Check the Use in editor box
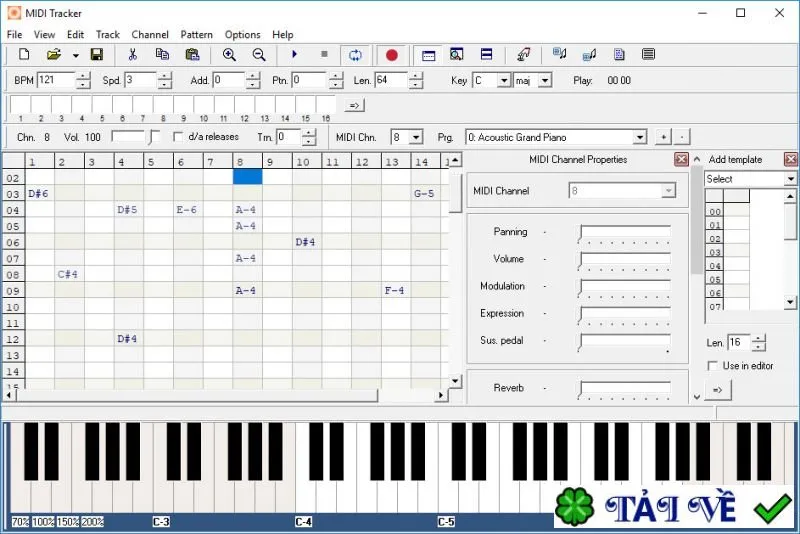This screenshot has width=800, height=534. (712, 366)
